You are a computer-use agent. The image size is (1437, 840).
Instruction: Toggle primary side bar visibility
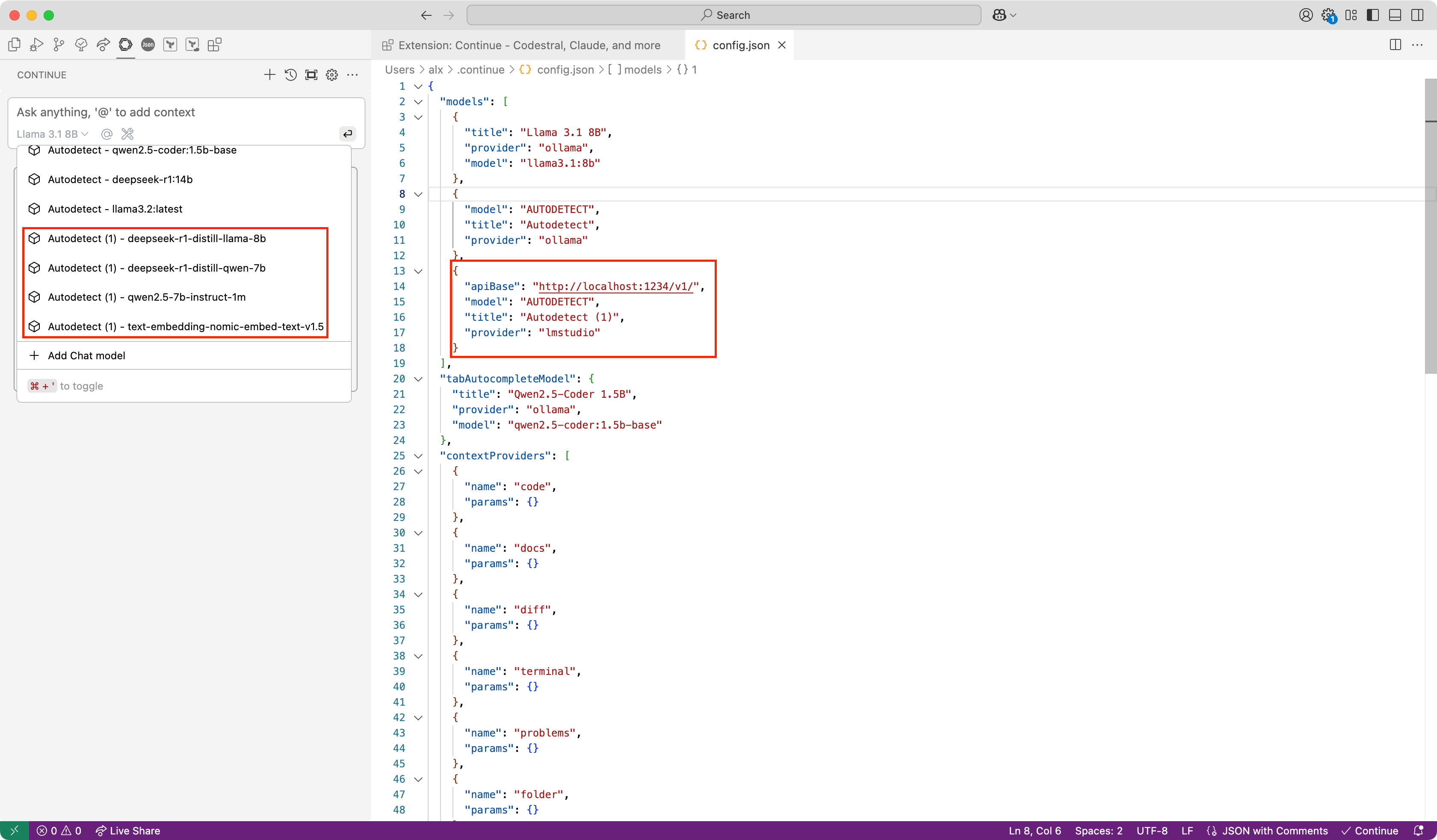(1373, 15)
